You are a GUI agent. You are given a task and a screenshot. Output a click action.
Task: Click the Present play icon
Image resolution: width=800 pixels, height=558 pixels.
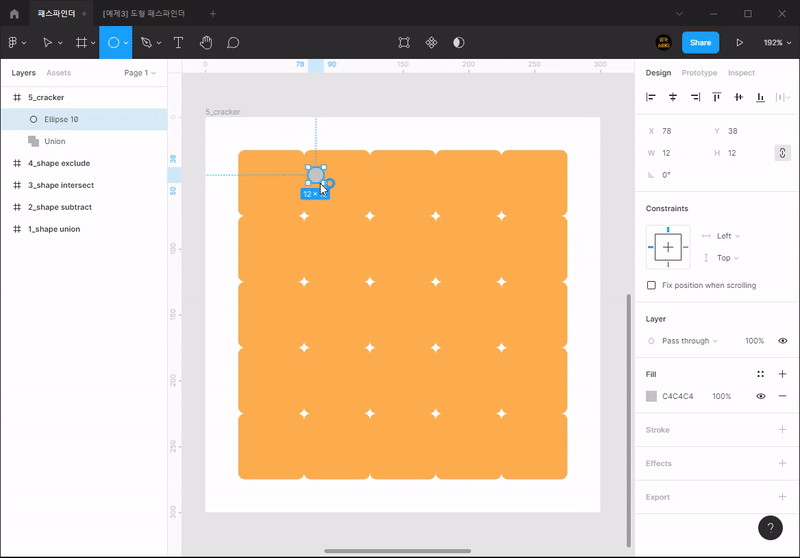click(739, 43)
